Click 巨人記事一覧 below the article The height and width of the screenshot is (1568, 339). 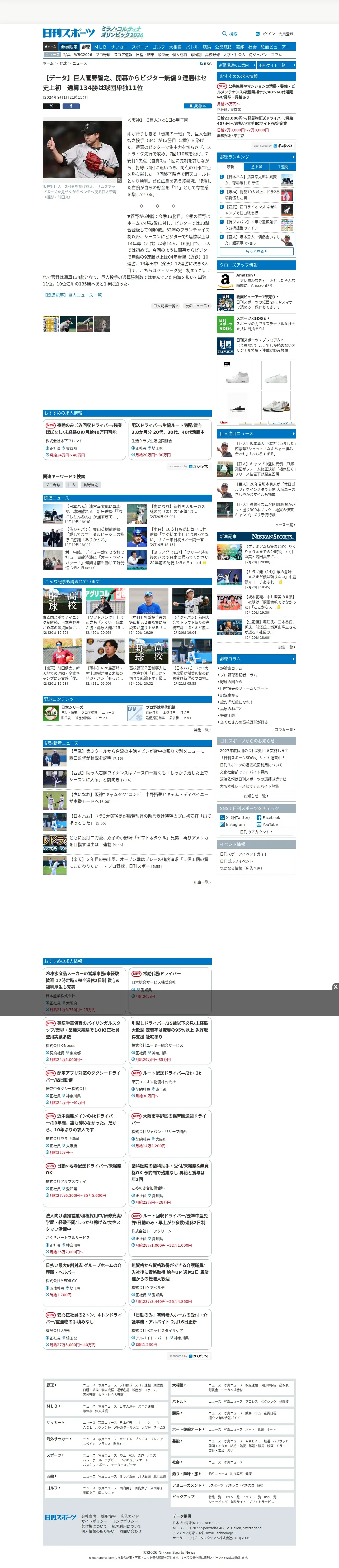pos(166,306)
